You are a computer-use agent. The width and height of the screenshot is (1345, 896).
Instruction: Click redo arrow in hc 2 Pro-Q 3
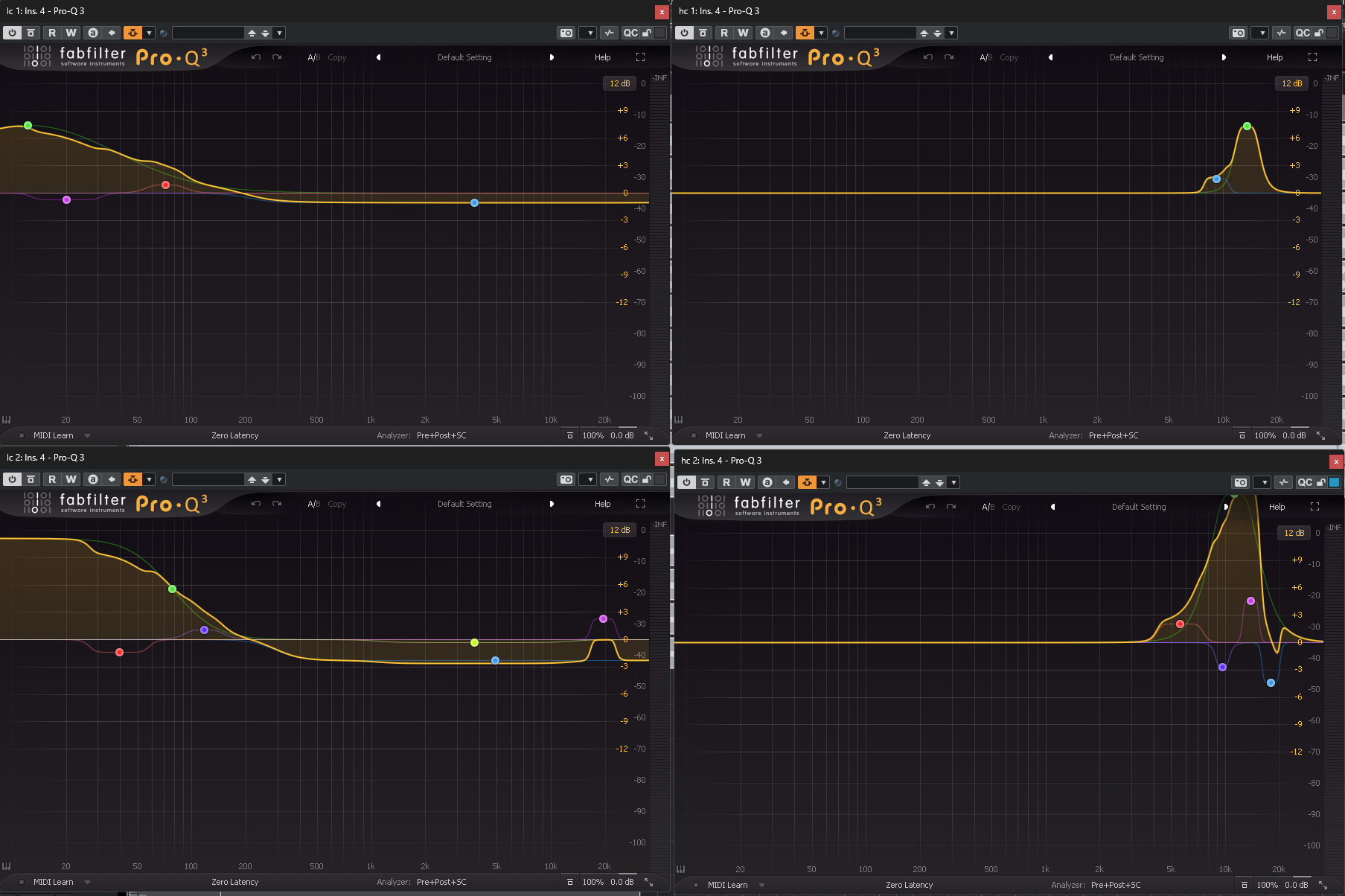951,507
